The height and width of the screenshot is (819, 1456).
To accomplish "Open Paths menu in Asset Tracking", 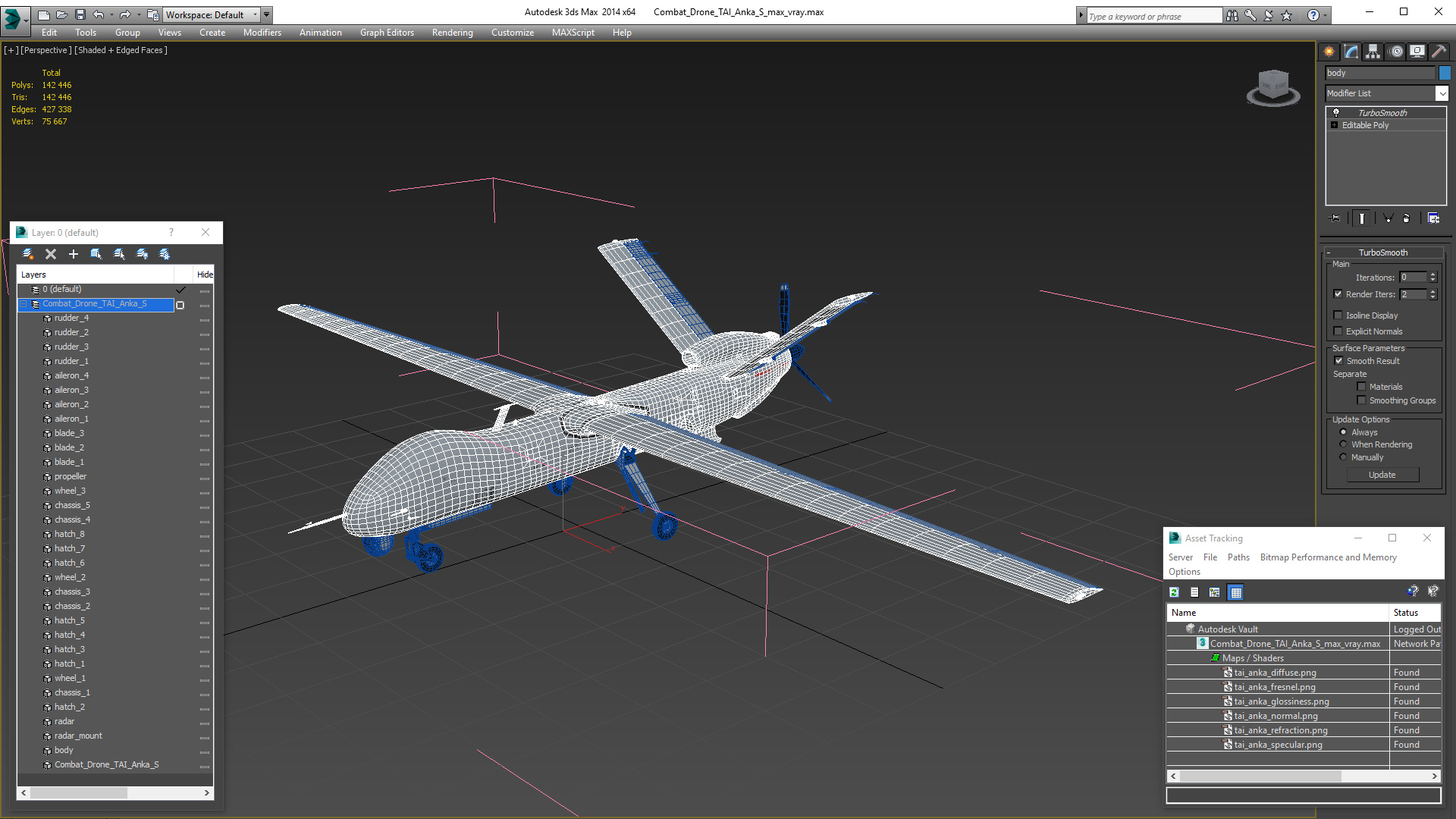I will (1238, 557).
